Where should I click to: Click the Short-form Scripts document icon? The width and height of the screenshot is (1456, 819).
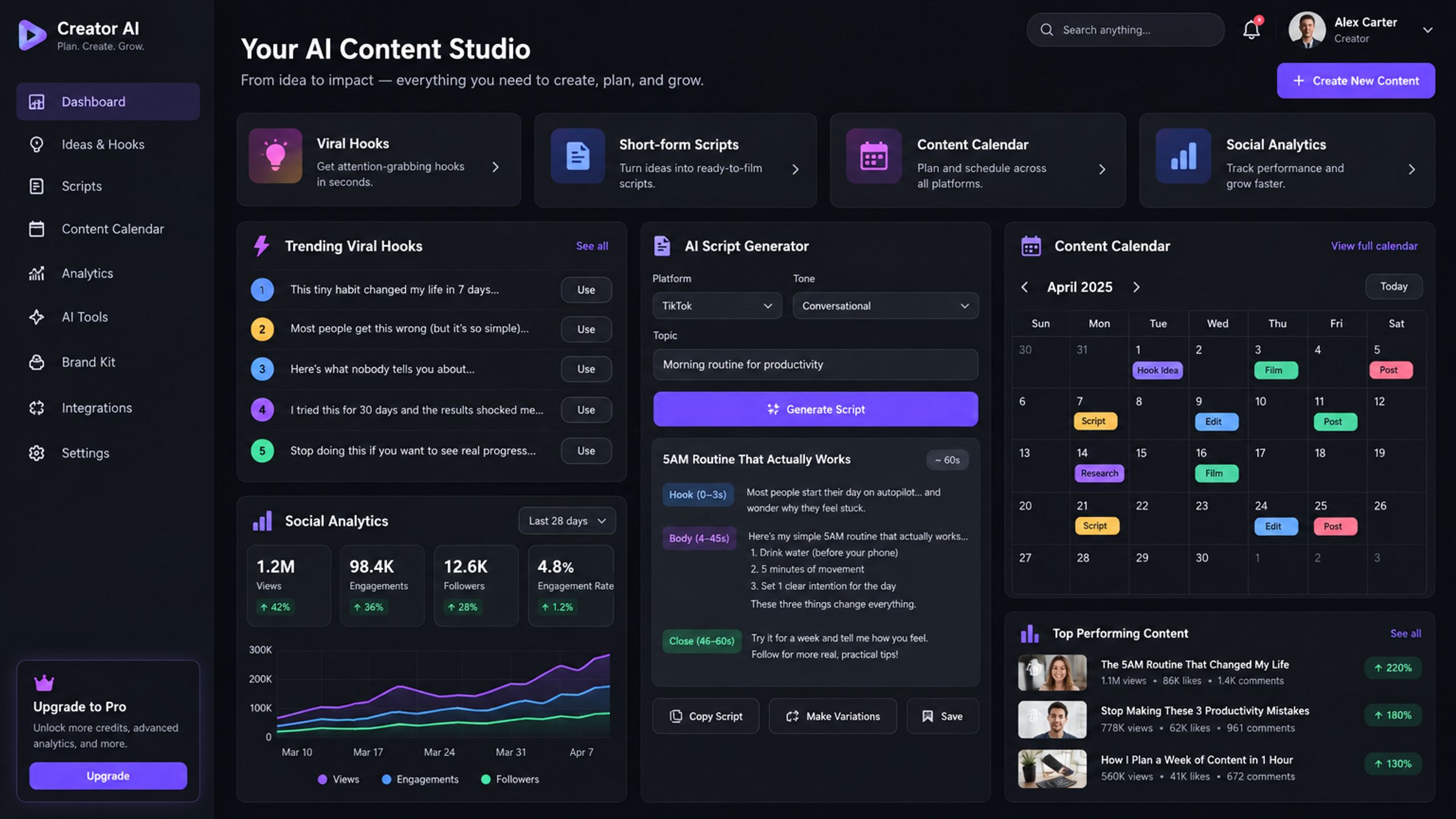[x=577, y=156]
